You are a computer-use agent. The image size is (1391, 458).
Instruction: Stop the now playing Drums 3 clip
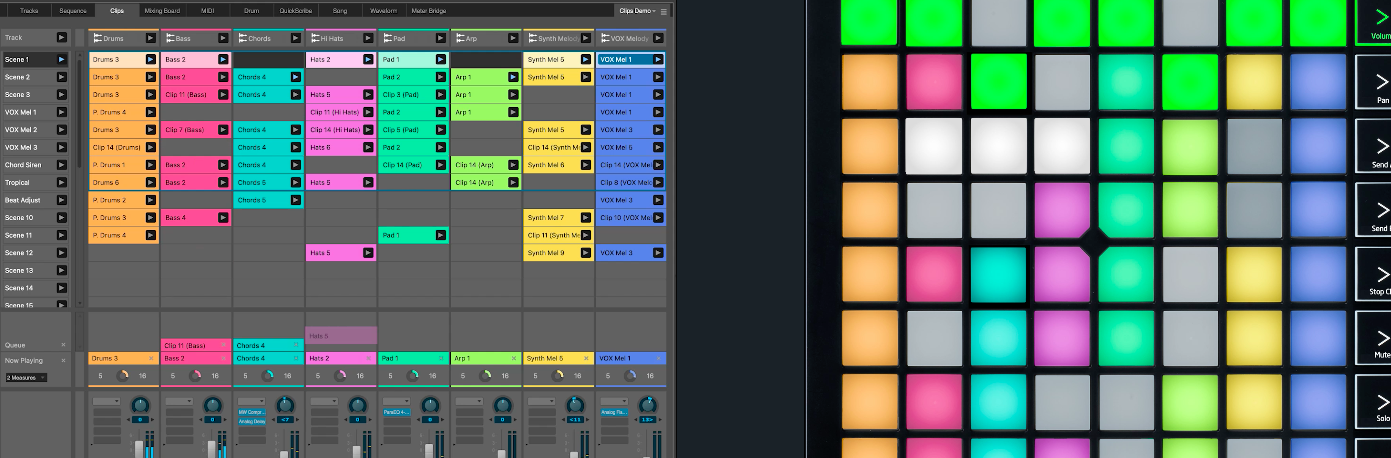[x=152, y=358]
